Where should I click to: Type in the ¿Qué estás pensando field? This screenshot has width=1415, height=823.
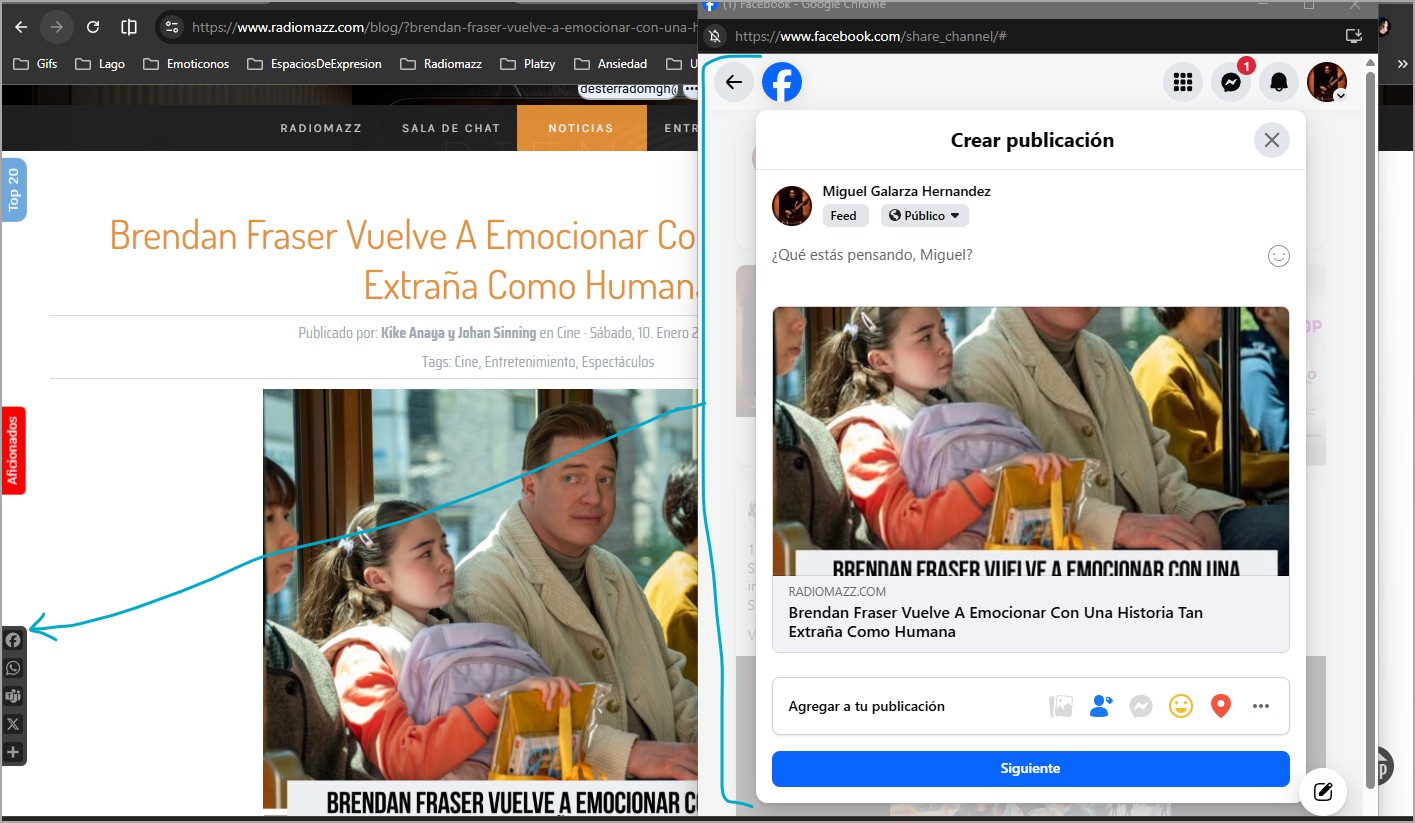pyautogui.click(x=1010, y=256)
